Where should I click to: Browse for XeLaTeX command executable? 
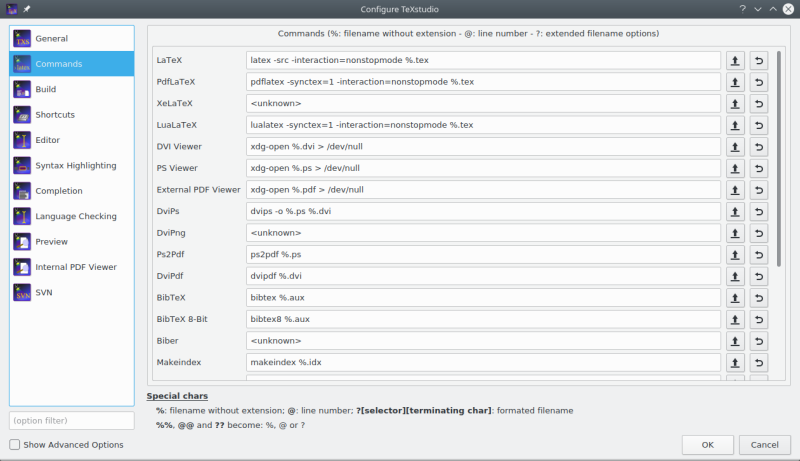(735, 104)
